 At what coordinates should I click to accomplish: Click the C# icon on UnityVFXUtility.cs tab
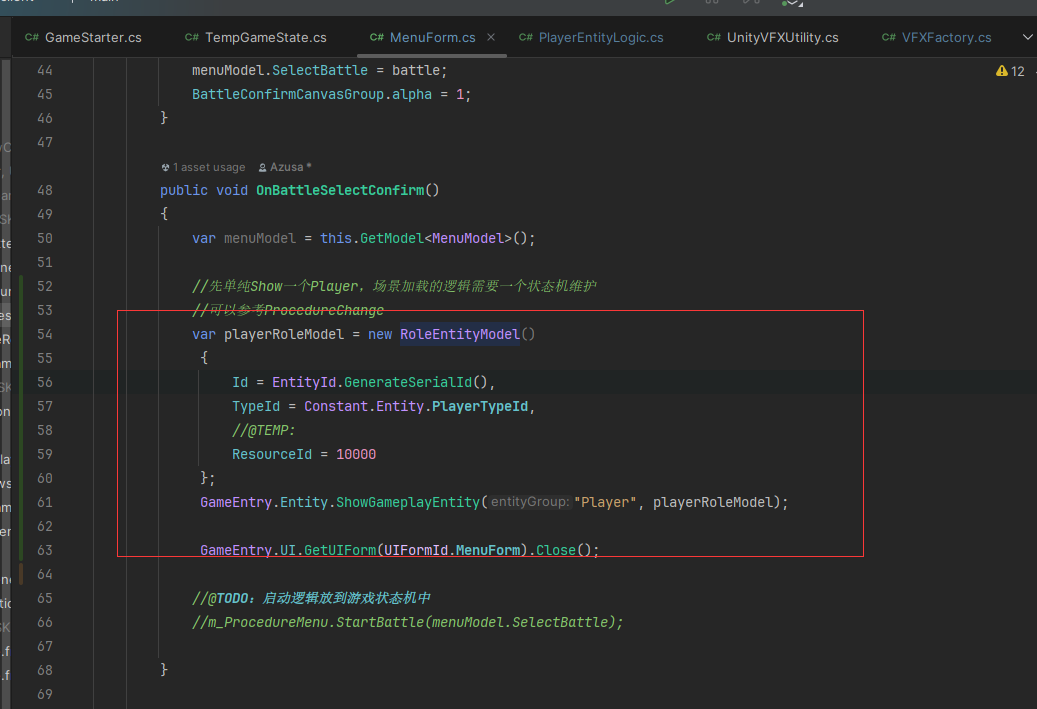(713, 38)
